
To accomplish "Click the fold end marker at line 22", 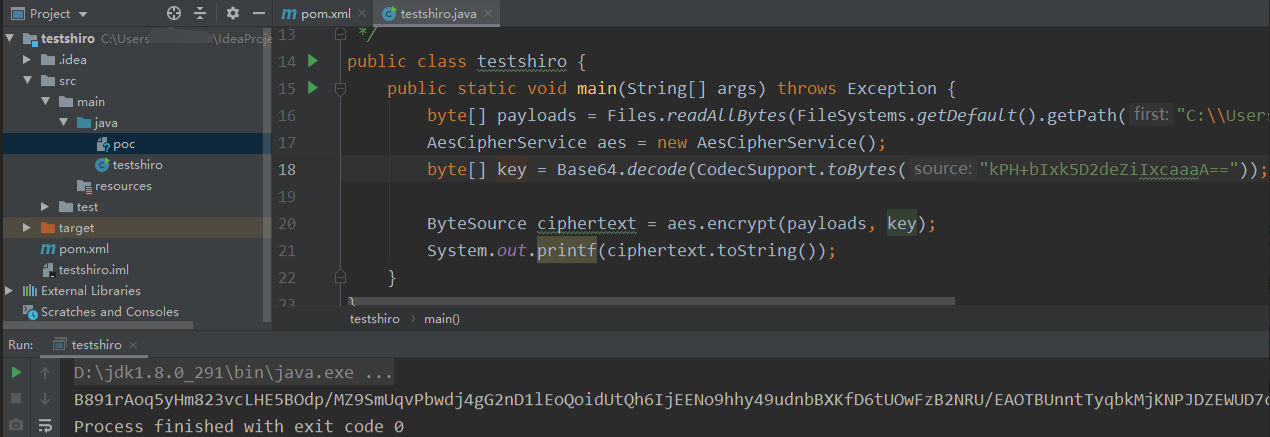I will (340, 277).
